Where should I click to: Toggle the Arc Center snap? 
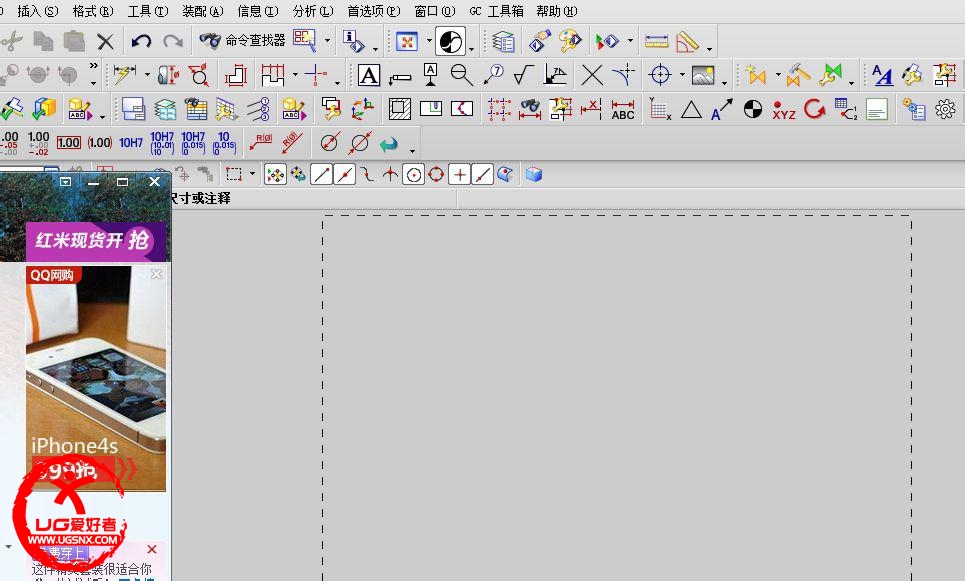[x=414, y=175]
